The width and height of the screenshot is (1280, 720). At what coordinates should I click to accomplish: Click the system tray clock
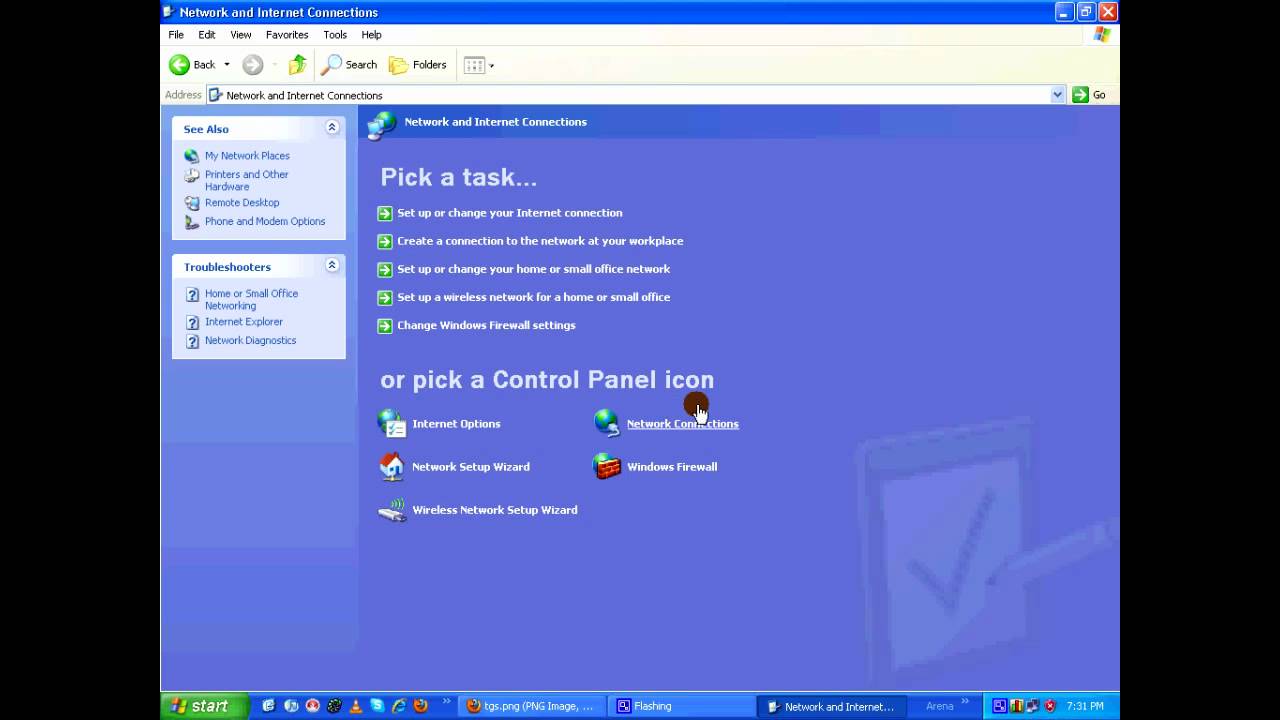(1085, 706)
